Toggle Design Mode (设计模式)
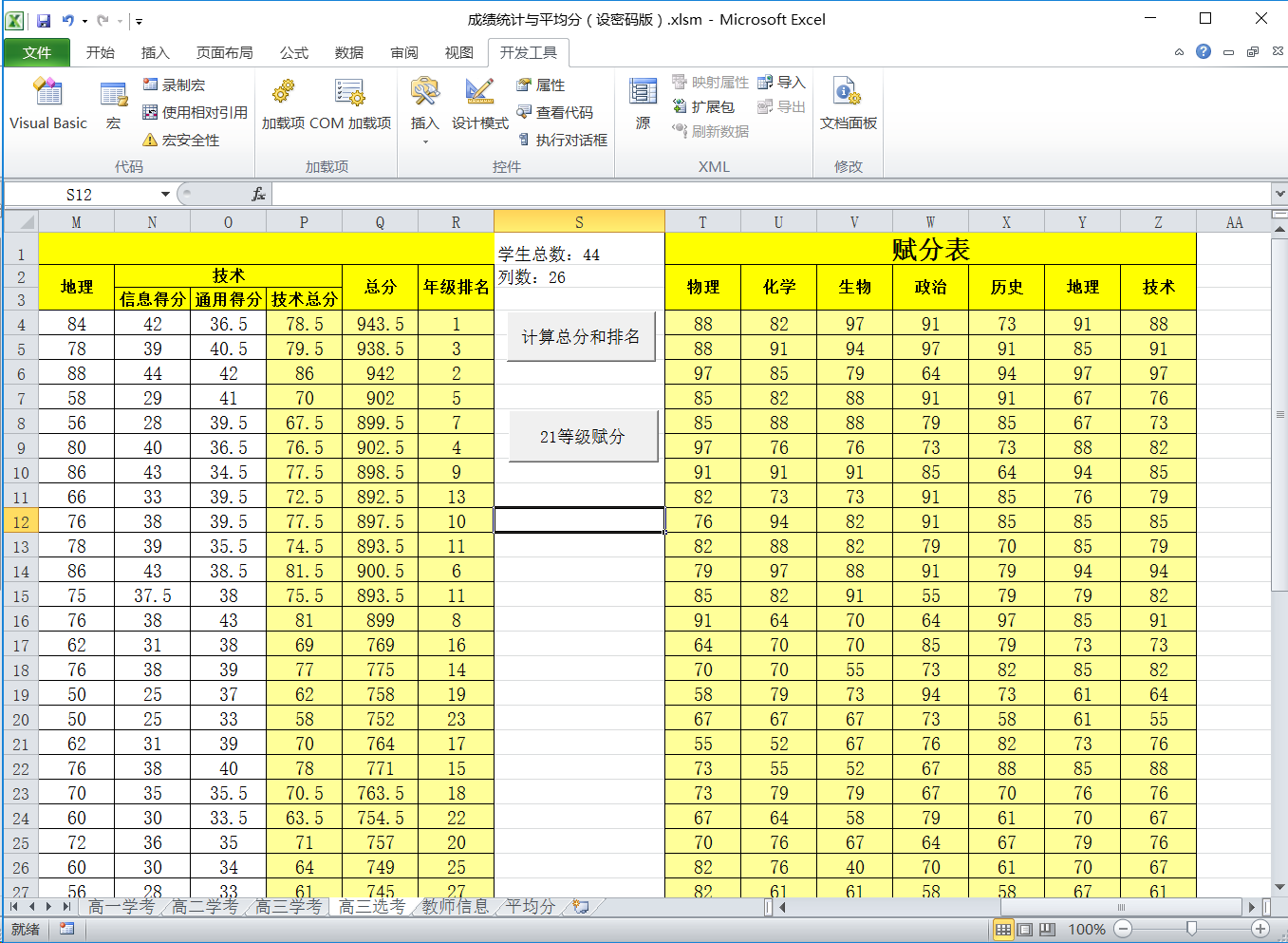The height and width of the screenshot is (943, 1288). tap(479, 104)
